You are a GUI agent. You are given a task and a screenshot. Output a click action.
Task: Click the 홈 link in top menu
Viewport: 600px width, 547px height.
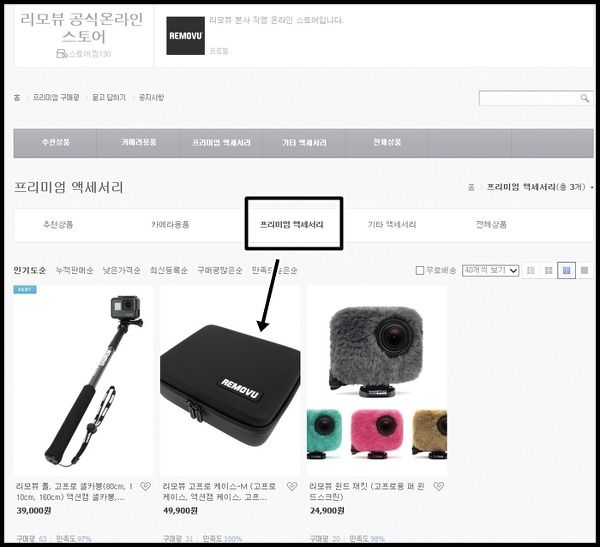[x=17, y=98]
